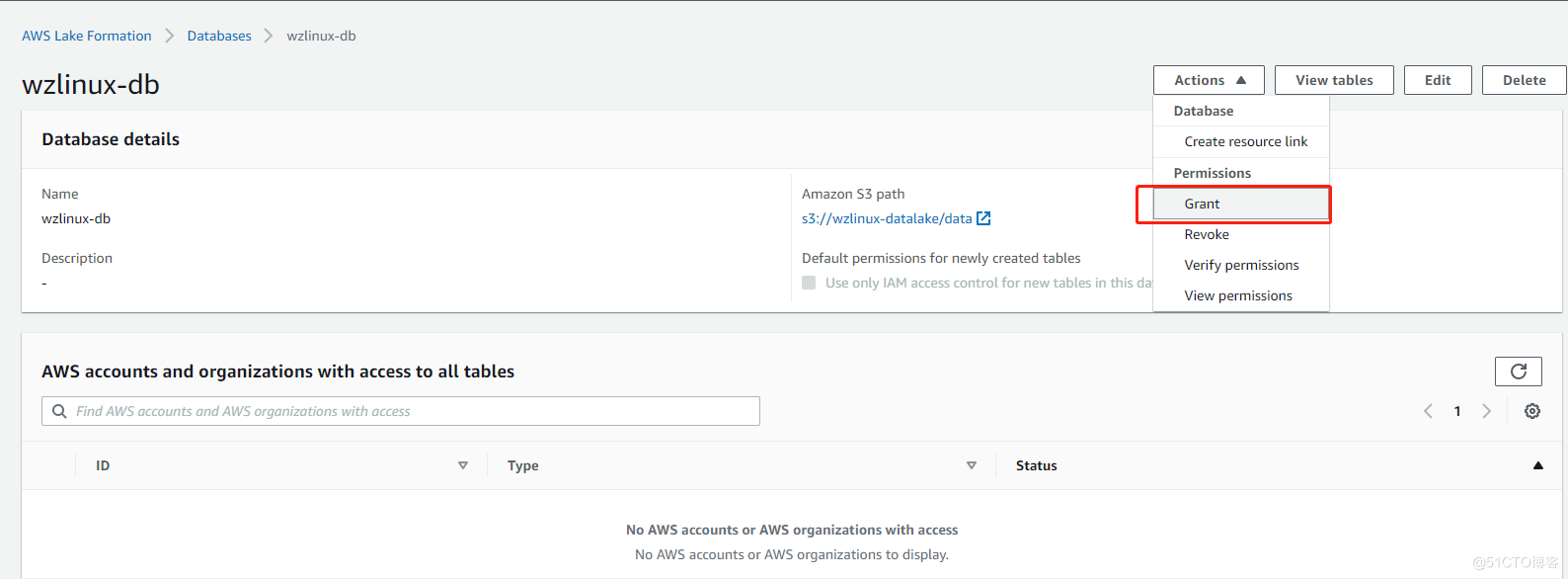The image size is (1568, 579).
Task: Sort by Status ascending arrow
Action: tap(1537, 465)
